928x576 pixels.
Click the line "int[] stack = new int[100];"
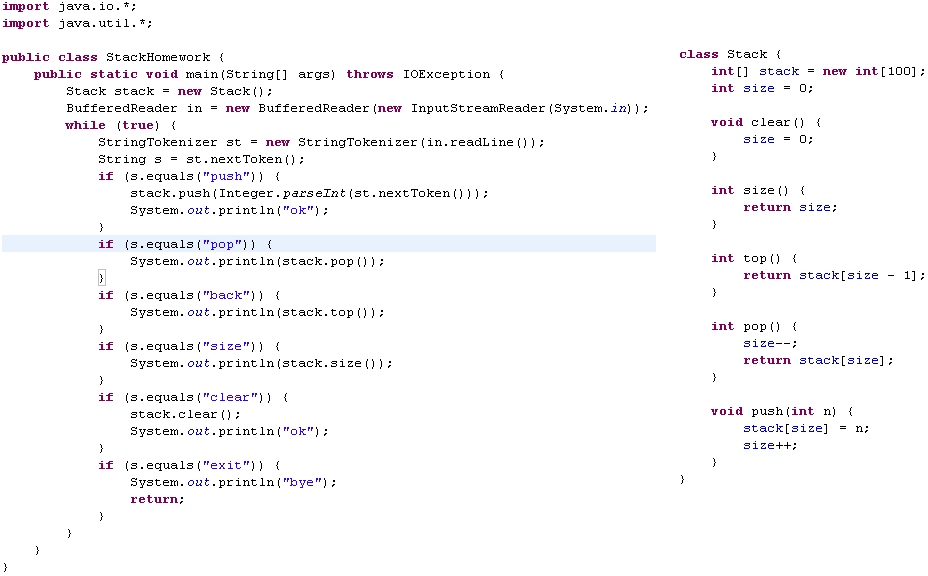click(818, 72)
